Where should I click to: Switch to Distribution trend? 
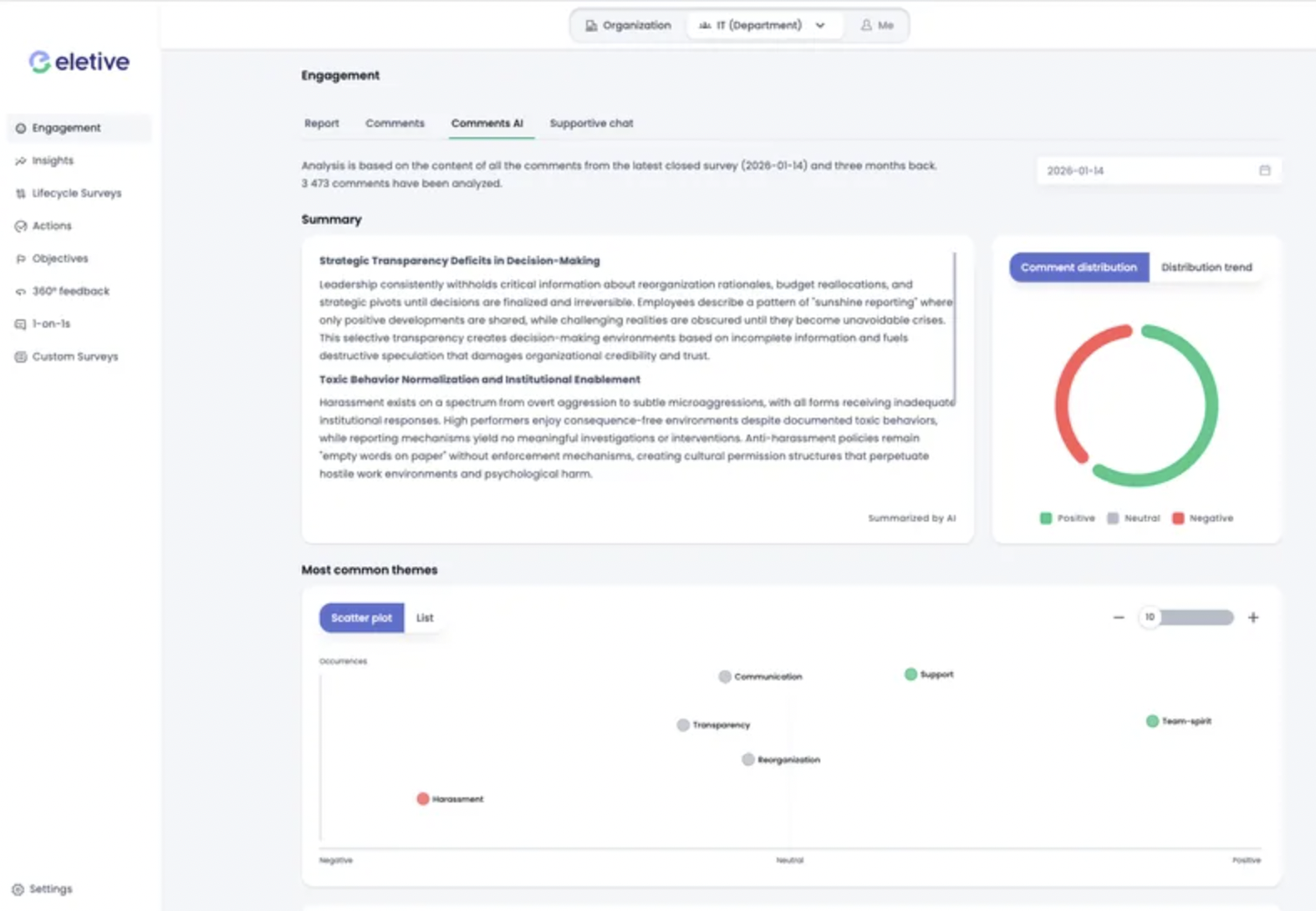[x=1206, y=267]
